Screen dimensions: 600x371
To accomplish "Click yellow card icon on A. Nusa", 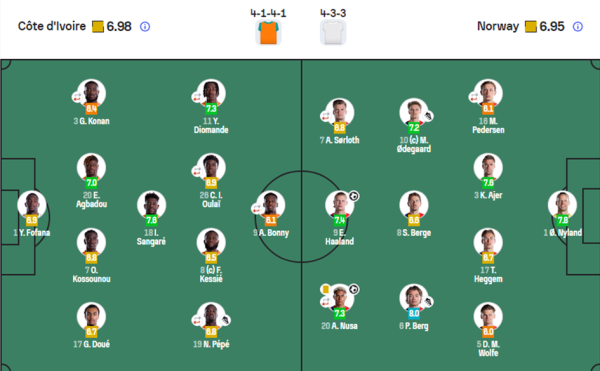I will (326, 289).
